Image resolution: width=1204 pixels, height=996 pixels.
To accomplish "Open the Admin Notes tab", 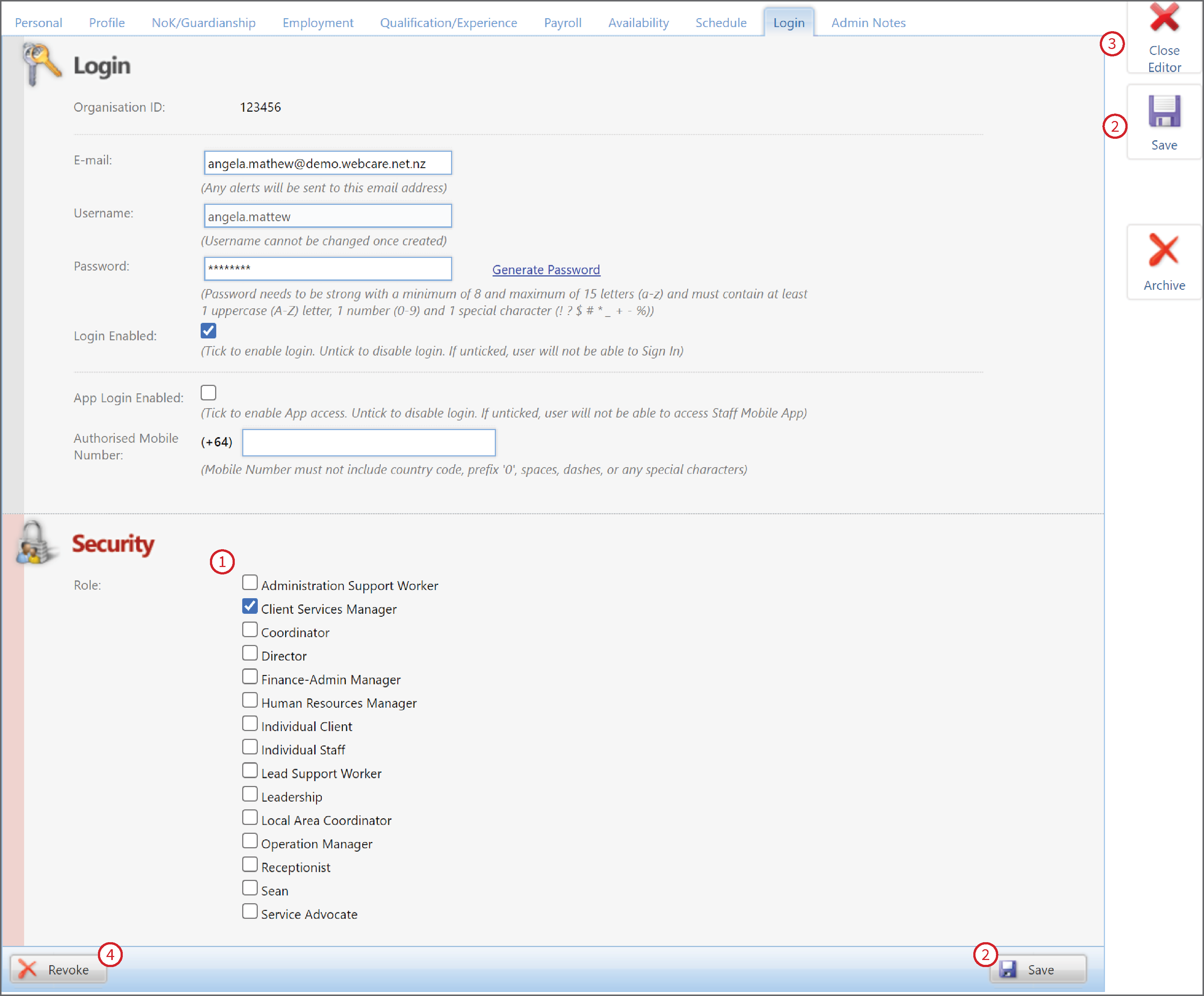I will [868, 23].
